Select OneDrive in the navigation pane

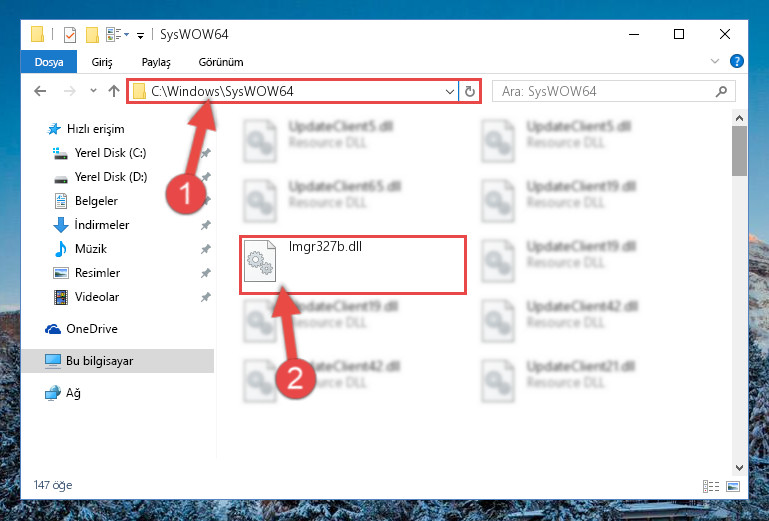(x=92, y=329)
